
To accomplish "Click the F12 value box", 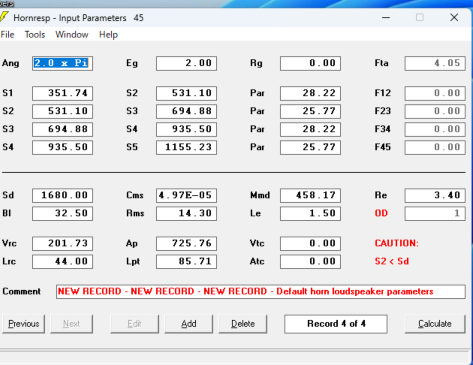I will click(435, 93).
